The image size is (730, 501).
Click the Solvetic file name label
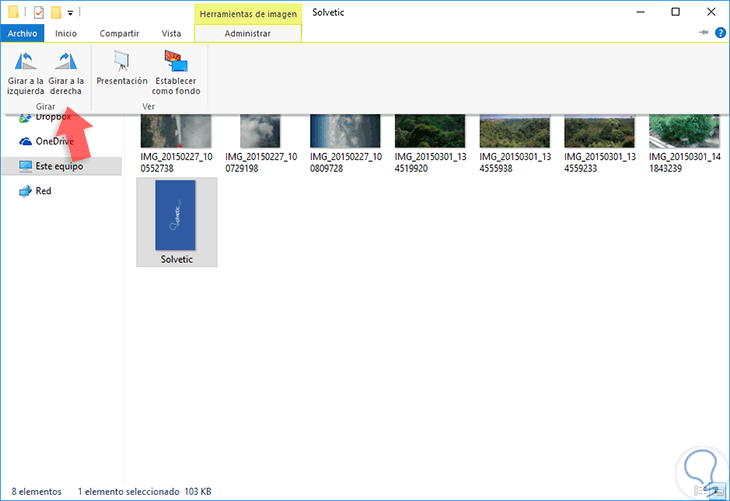coord(177,259)
